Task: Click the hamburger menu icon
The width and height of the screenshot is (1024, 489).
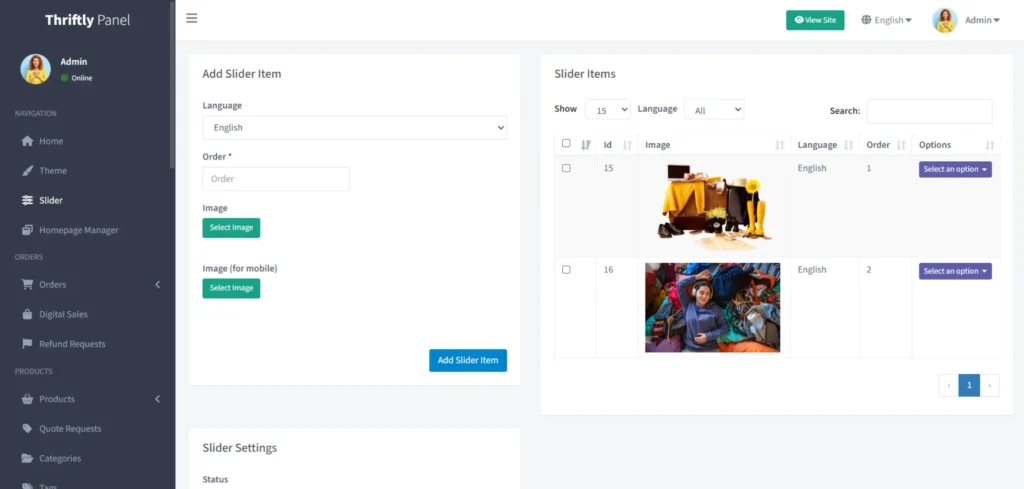Action: pos(192,18)
